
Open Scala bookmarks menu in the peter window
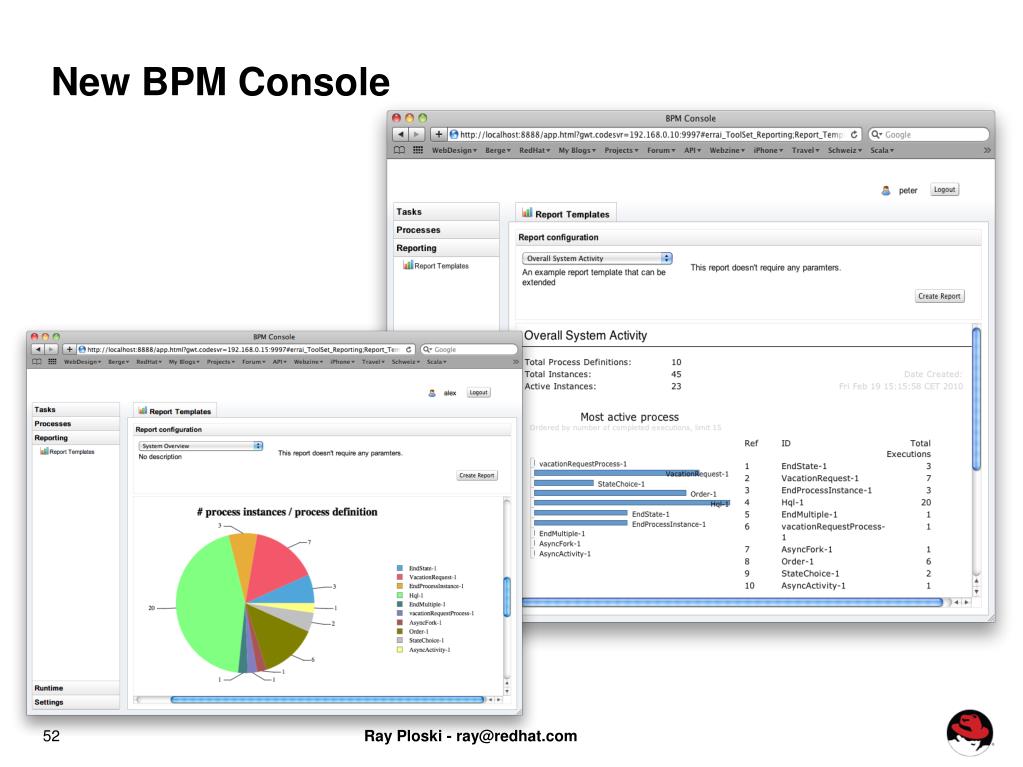[x=881, y=150]
